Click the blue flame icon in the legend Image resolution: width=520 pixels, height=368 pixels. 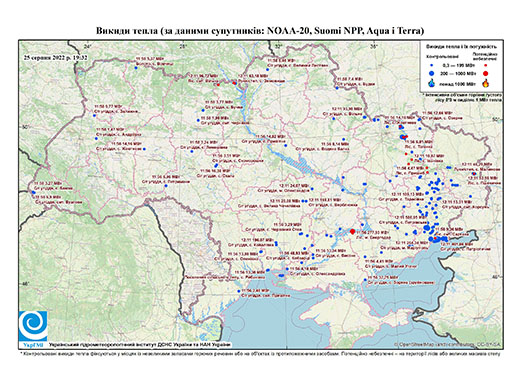pos(432,83)
